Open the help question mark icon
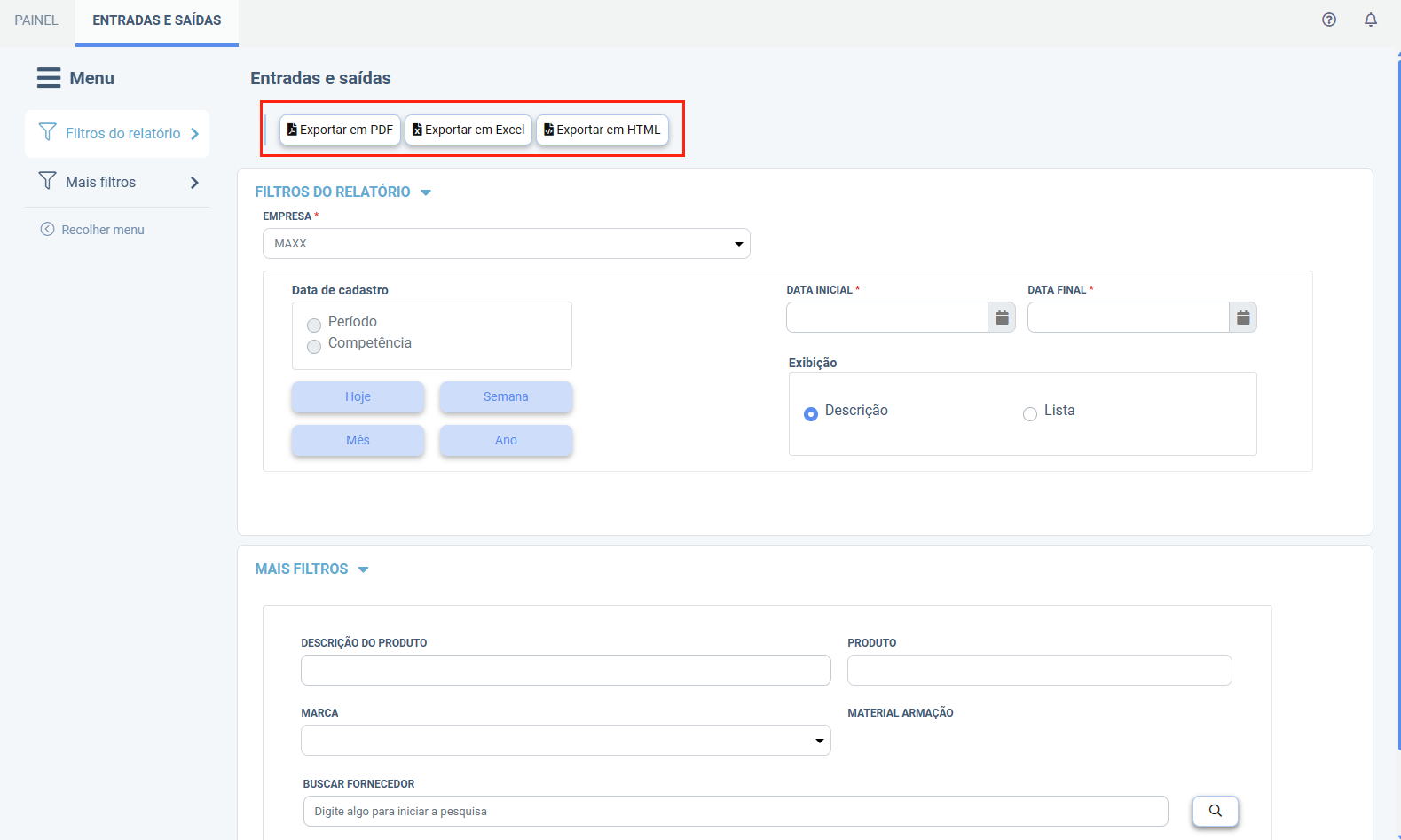1401x840 pixels. (1329, 20)
